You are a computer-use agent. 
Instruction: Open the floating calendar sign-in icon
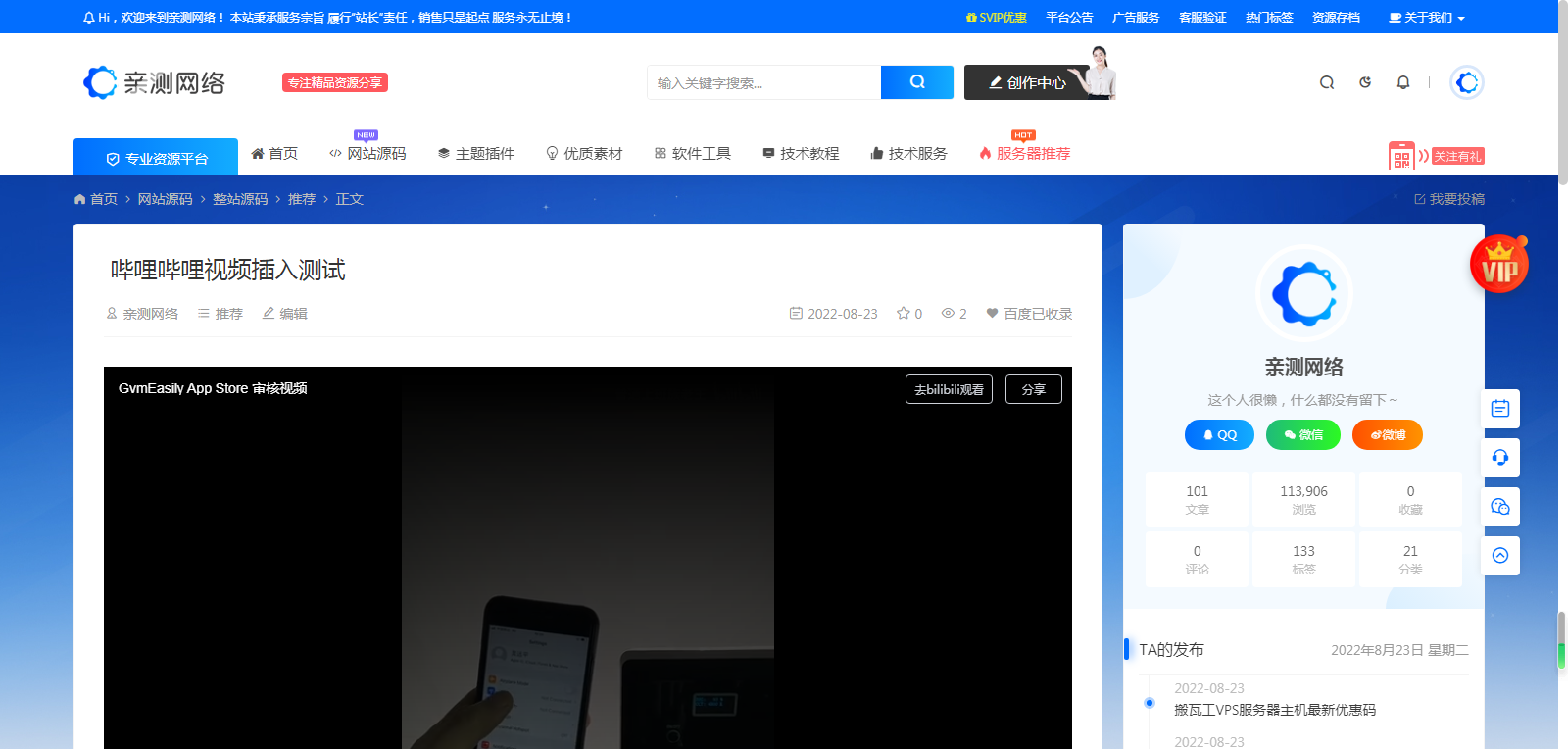coord(1500,408)
